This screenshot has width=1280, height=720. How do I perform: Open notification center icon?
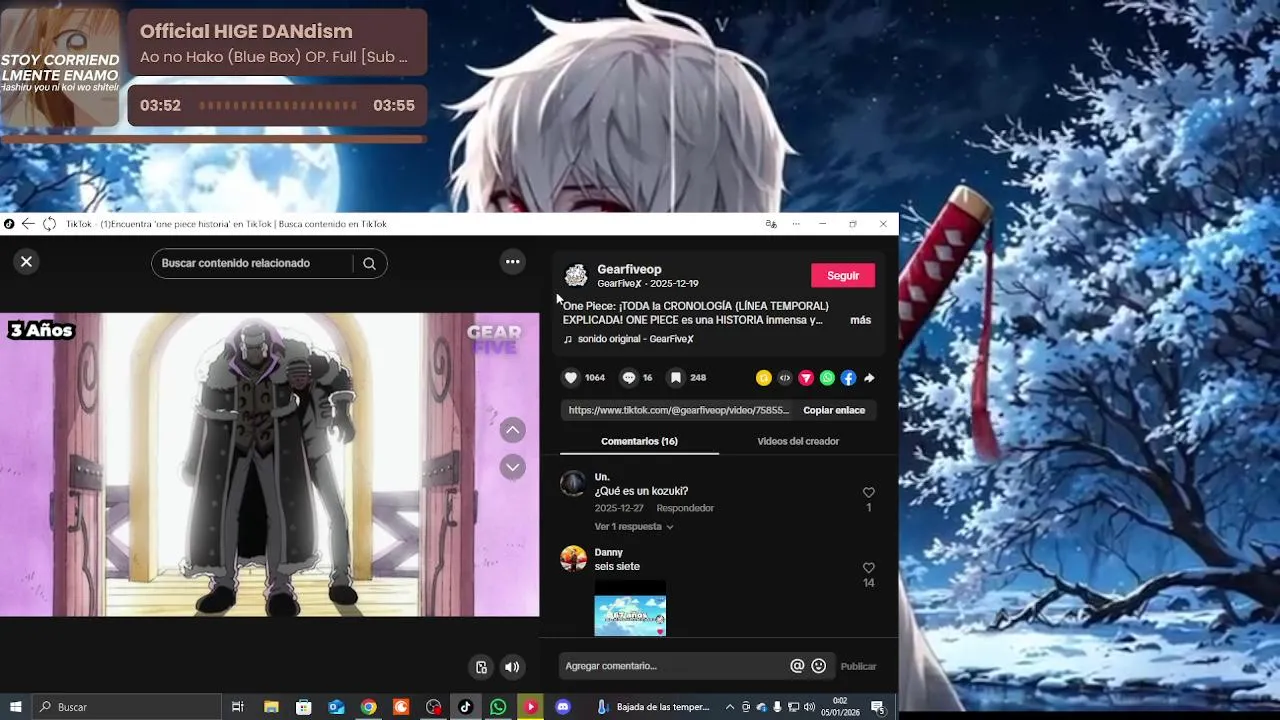[877, 707]
